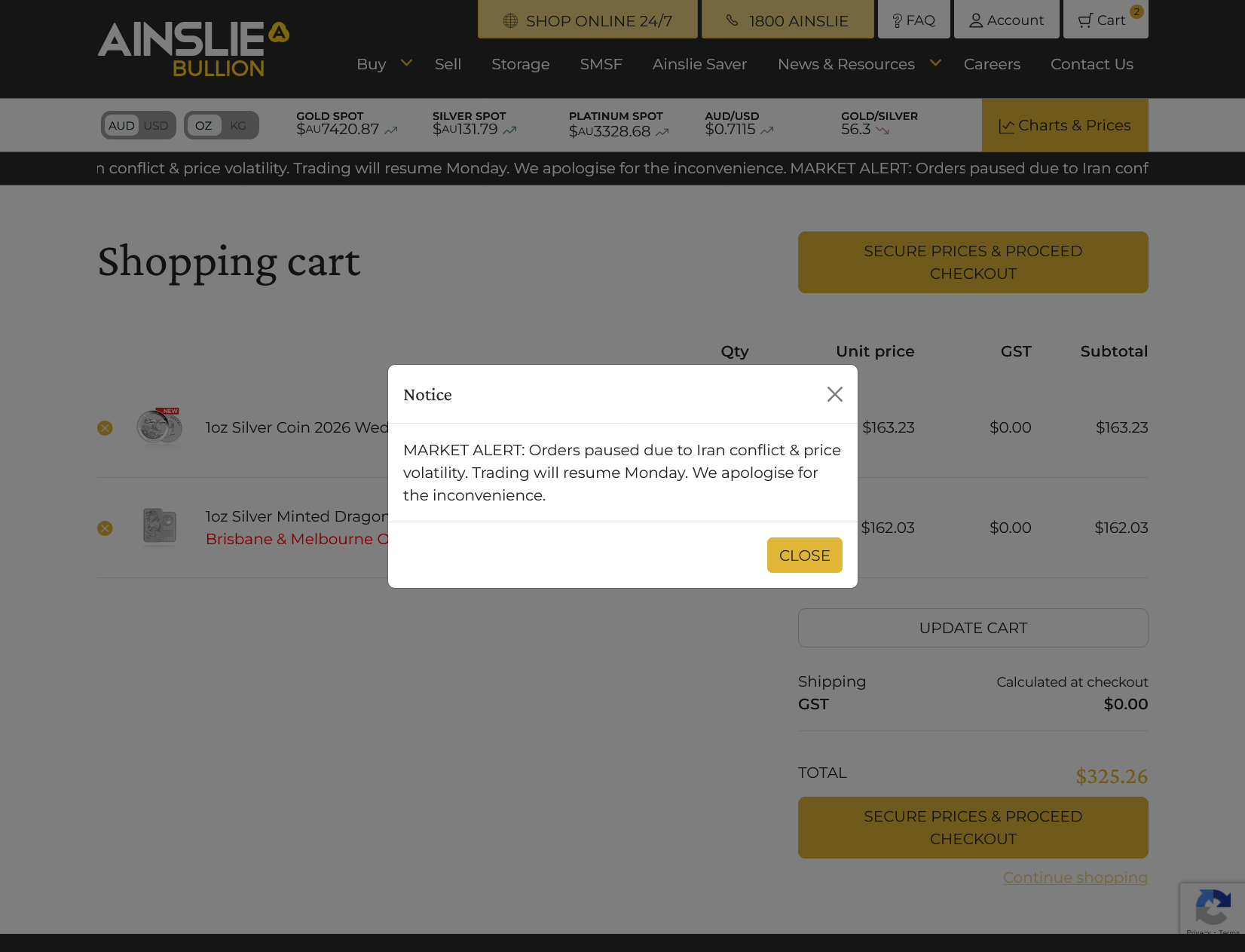Click the yellow CLOSE button in Notice dialog
This screenshot has width=1245, height=952.
[x=804, y=556]
